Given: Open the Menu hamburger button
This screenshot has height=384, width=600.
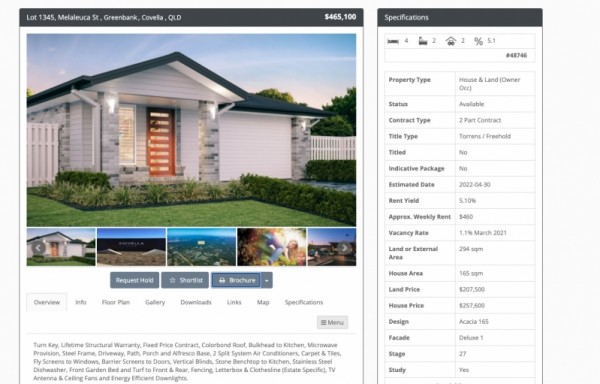Looking at the screenshot, I should pos(332,322).
